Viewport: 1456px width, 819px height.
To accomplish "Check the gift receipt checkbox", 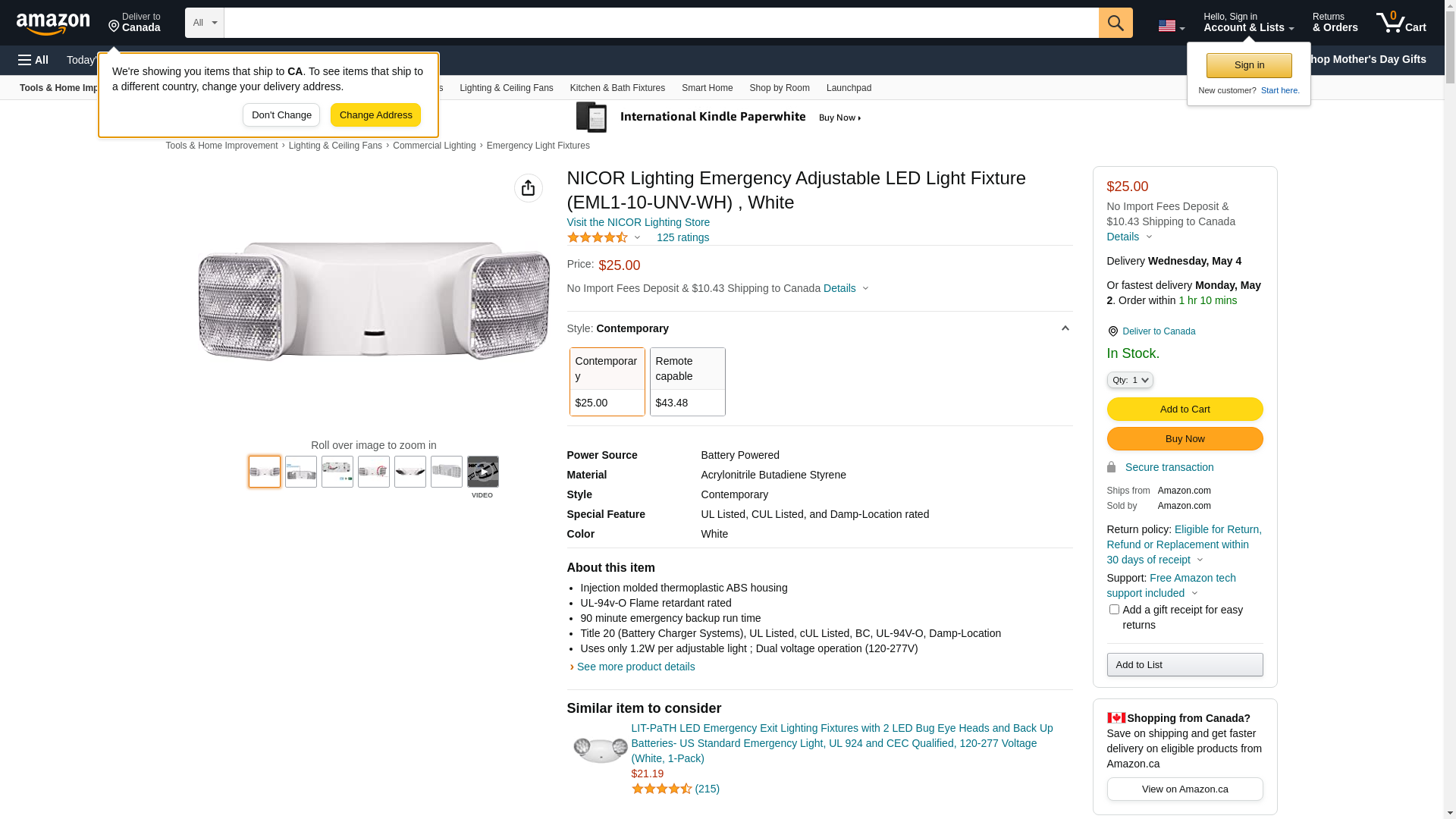I will tap(1114, 610).
